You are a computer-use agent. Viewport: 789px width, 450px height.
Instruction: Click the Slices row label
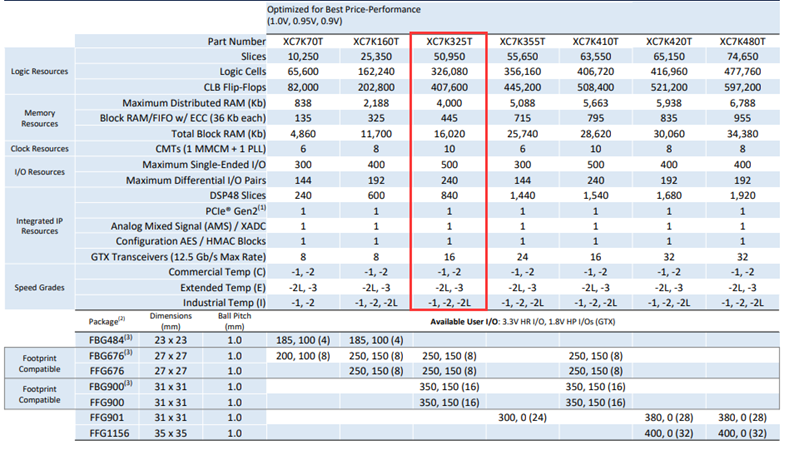point(253,56)
